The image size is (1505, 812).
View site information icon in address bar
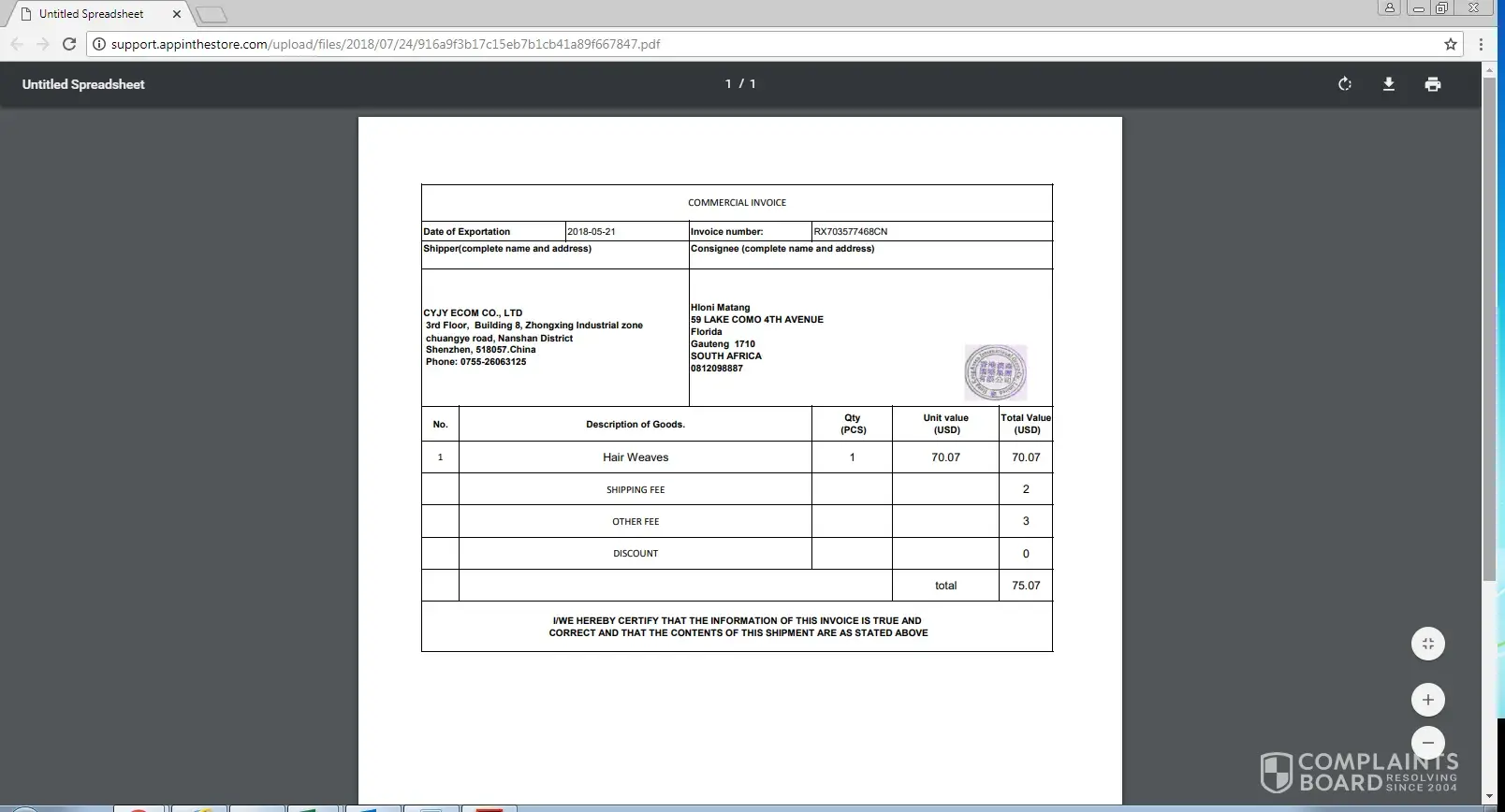pyautogui.click(x=99, y=44)
